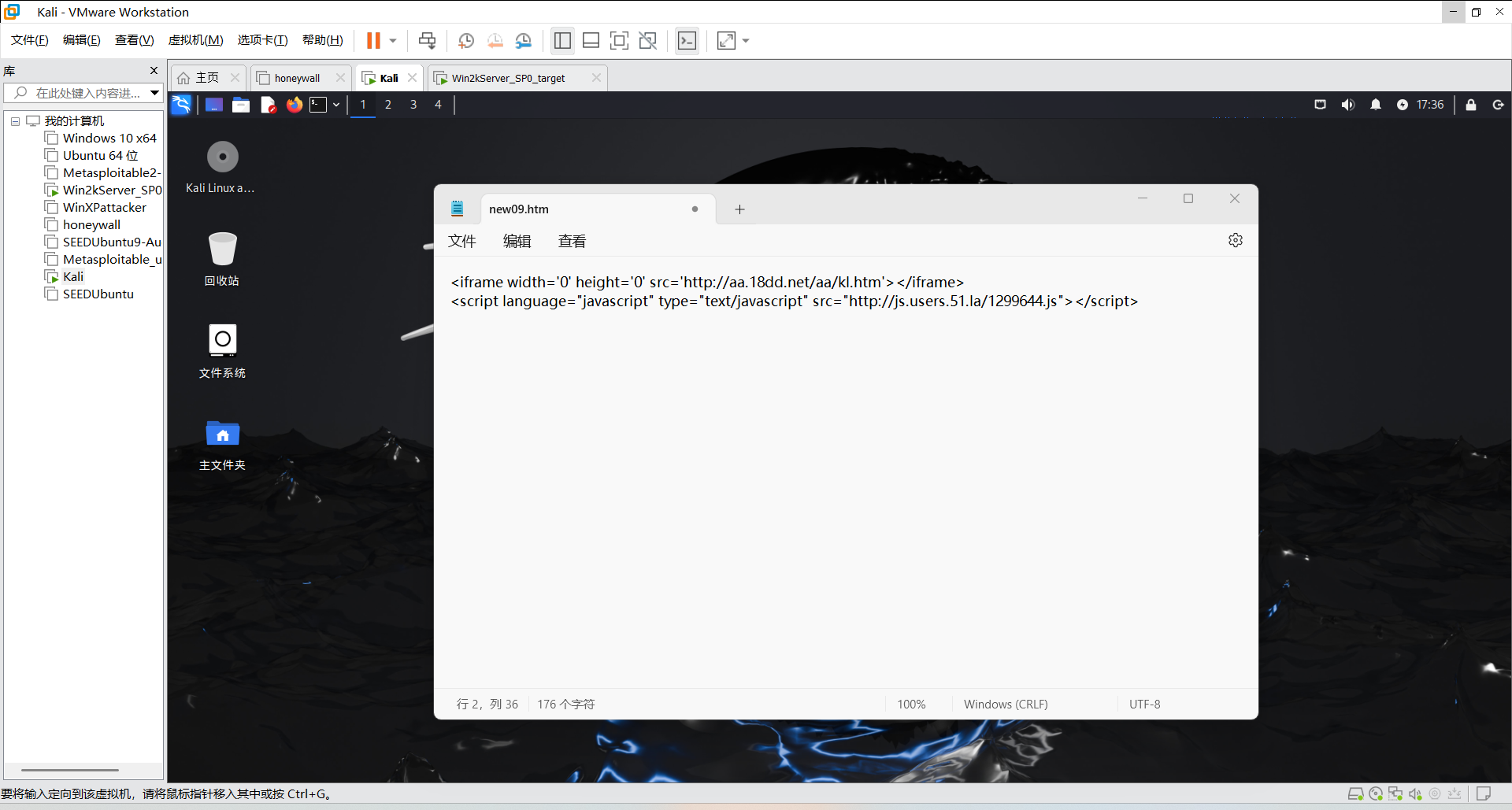Viewport: 1512px width, 810px height.
Task: Switch to the 主页 tab
Action: 207,78
